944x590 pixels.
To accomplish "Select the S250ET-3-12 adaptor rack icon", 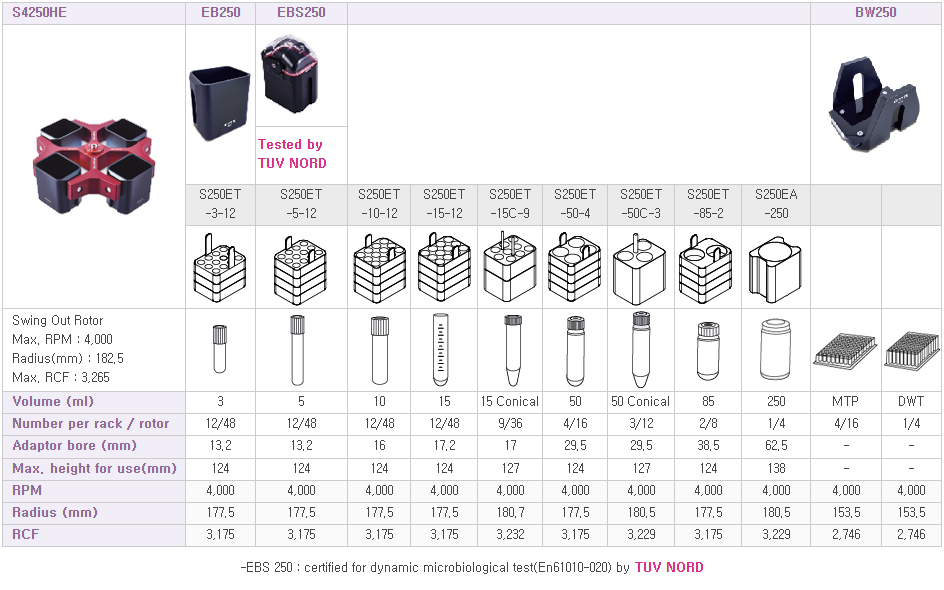I will pos(220,268).
